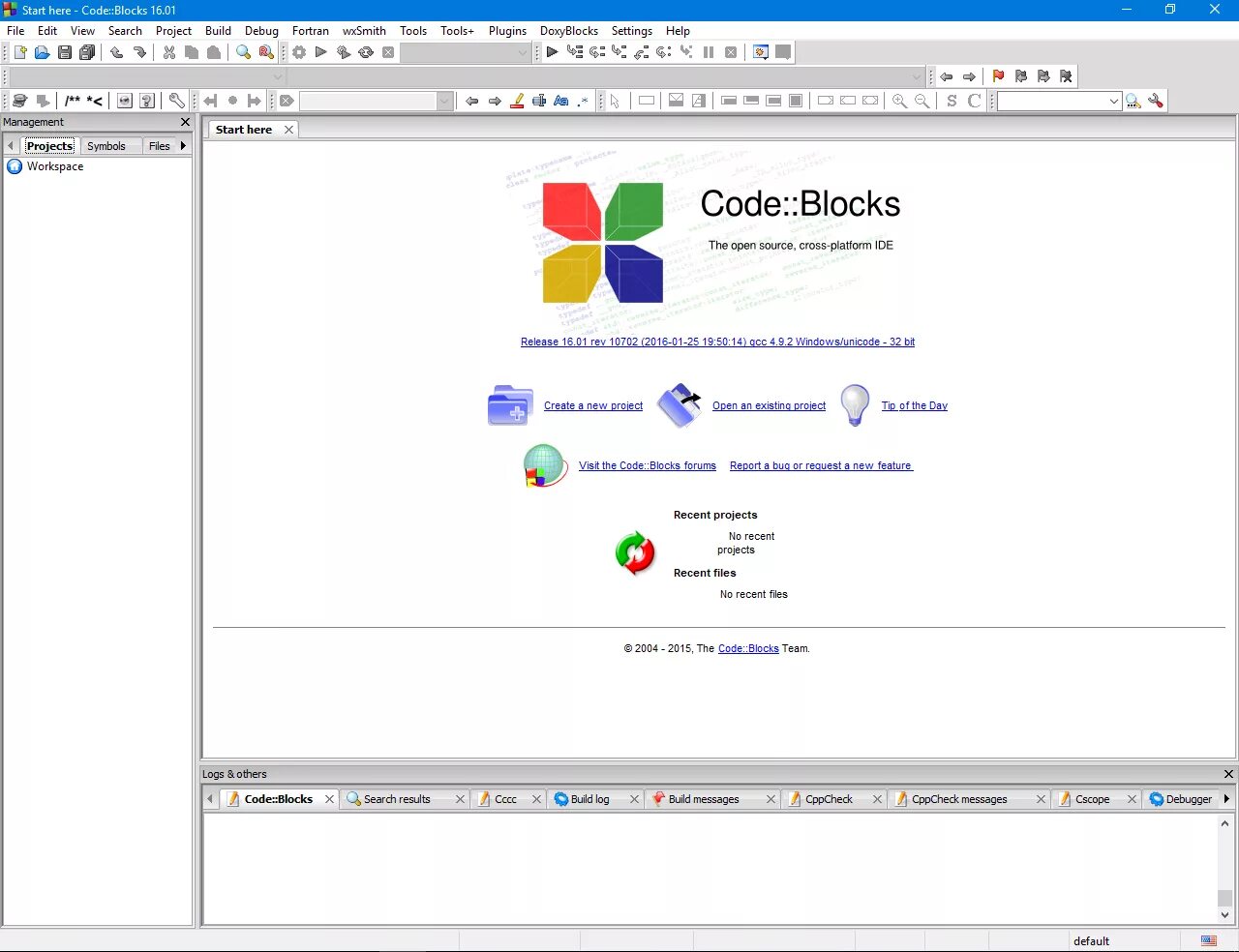The image size is (1239, 952).
Task: Start debugging with the Debug/Continue icon
Action: (552, 52)
